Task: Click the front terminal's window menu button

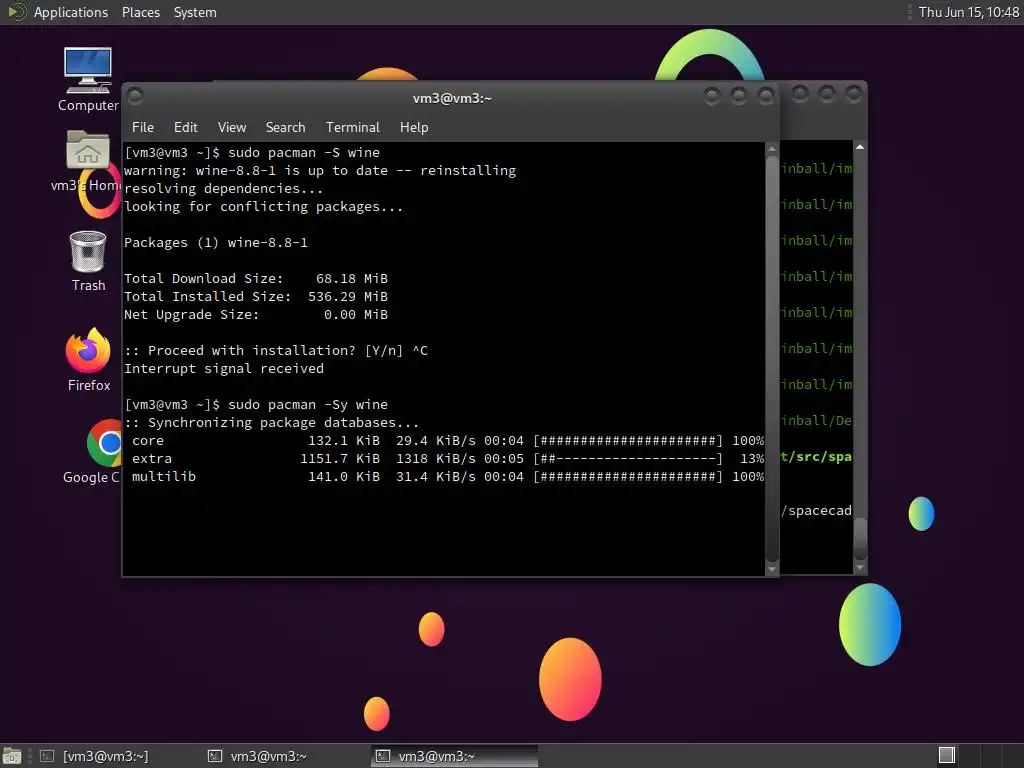Action: pos(135,97)
